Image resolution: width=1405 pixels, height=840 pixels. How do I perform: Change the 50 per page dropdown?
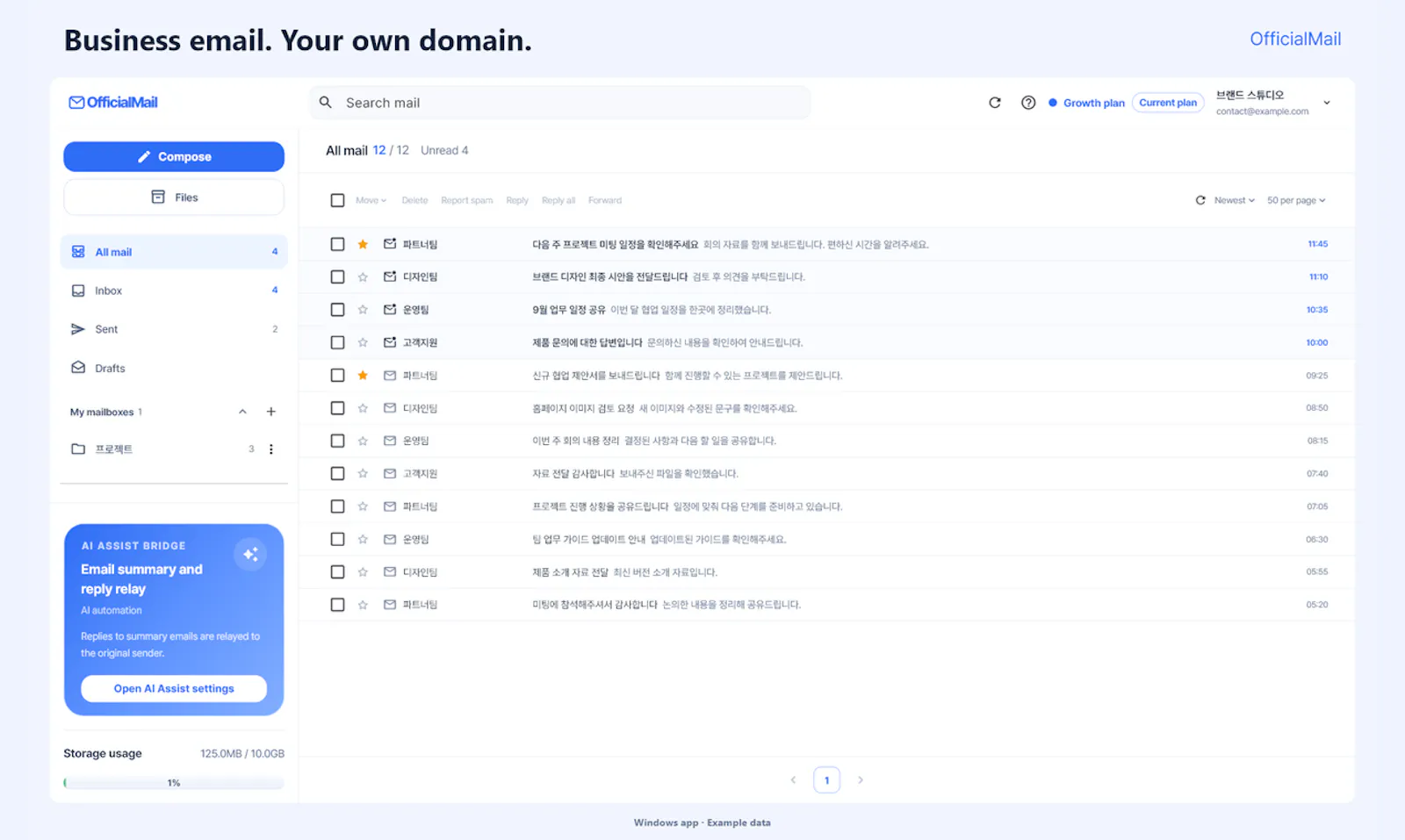click(1296, 200)
